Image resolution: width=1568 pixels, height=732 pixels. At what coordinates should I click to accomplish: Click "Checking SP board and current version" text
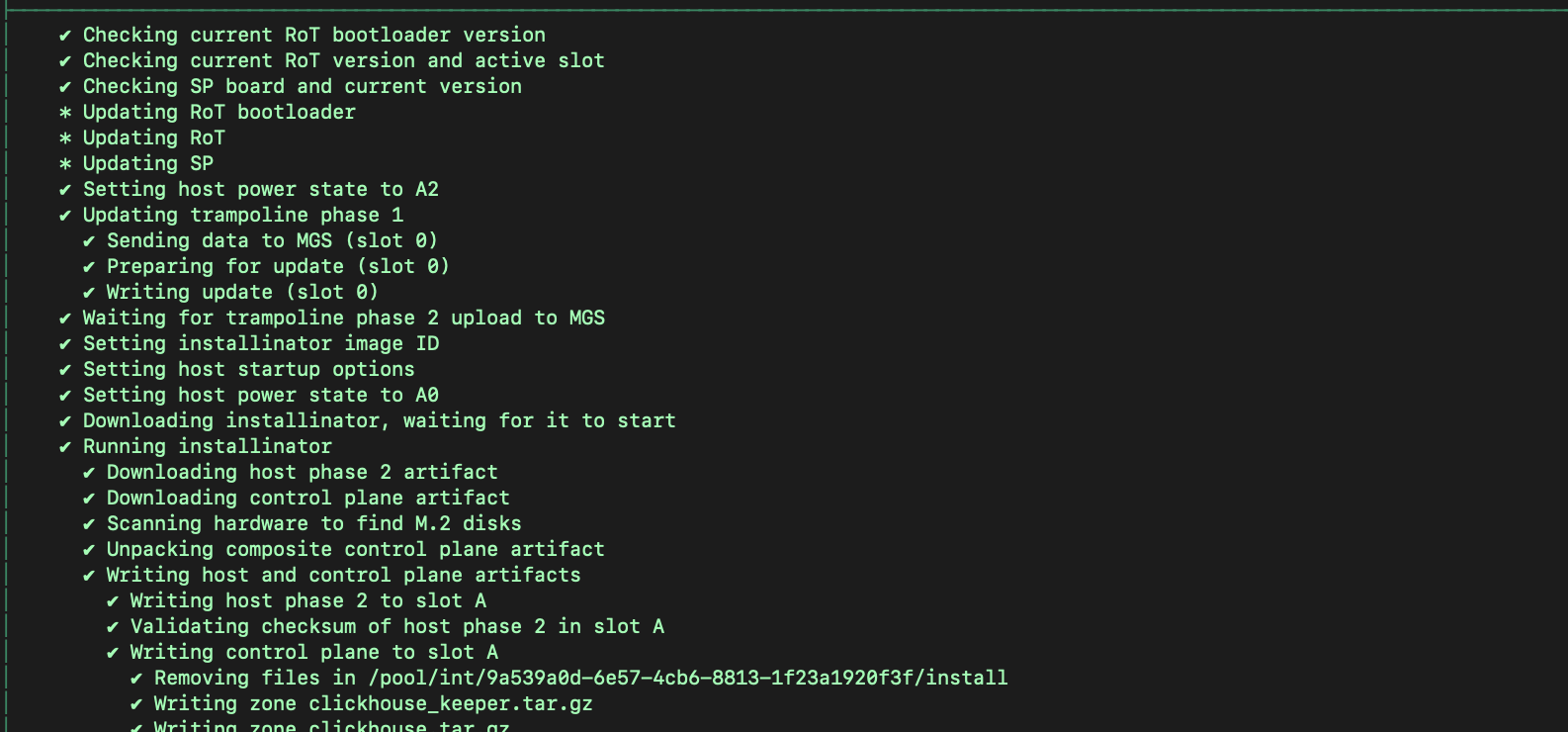(302, 87)
